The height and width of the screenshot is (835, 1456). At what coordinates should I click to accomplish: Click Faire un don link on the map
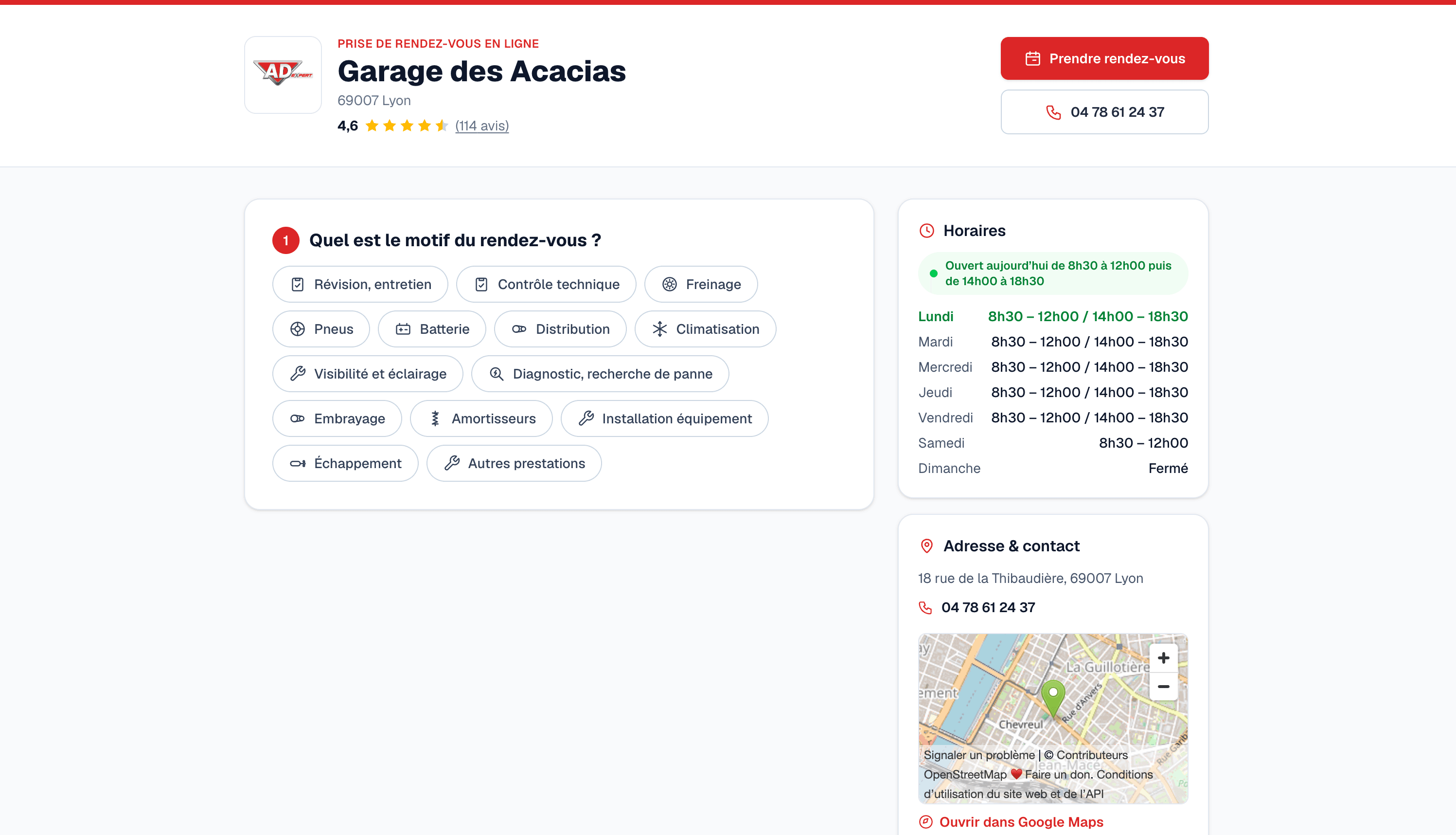pos(1058,775)
